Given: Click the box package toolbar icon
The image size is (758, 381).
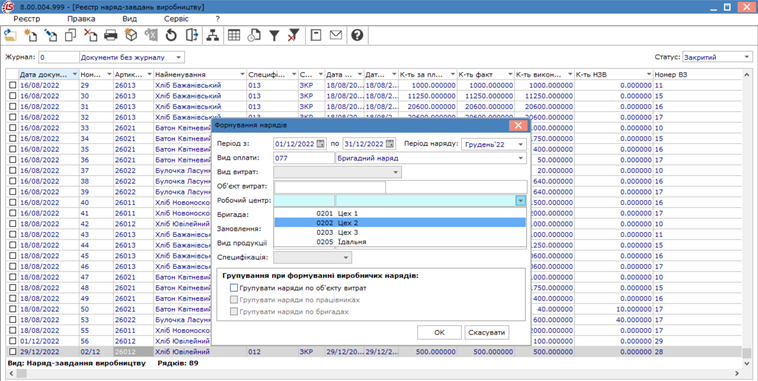Looking at the screenshot, I should click(x=131, y=35).
